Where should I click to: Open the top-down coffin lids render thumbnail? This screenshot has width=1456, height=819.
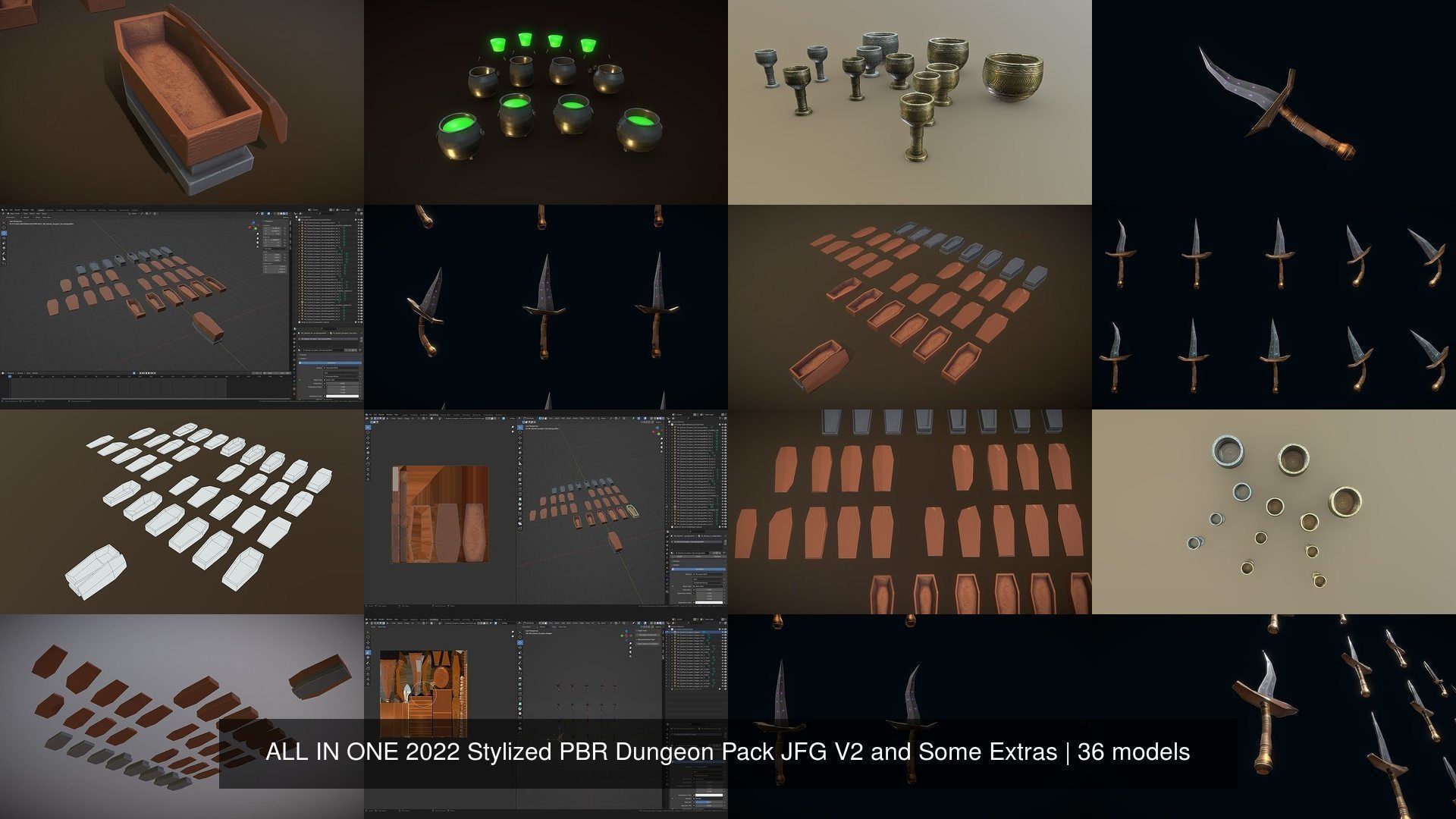(910, 512)
